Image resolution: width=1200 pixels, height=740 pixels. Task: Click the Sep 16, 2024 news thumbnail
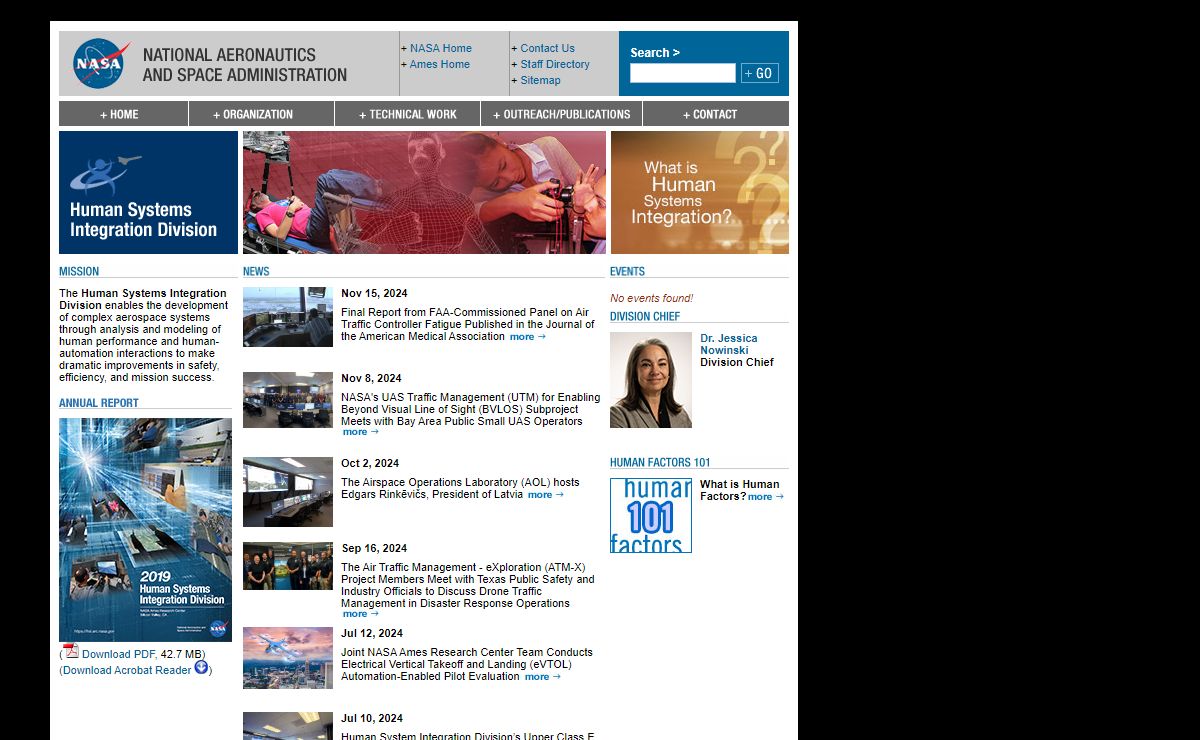tap(288, 566)
